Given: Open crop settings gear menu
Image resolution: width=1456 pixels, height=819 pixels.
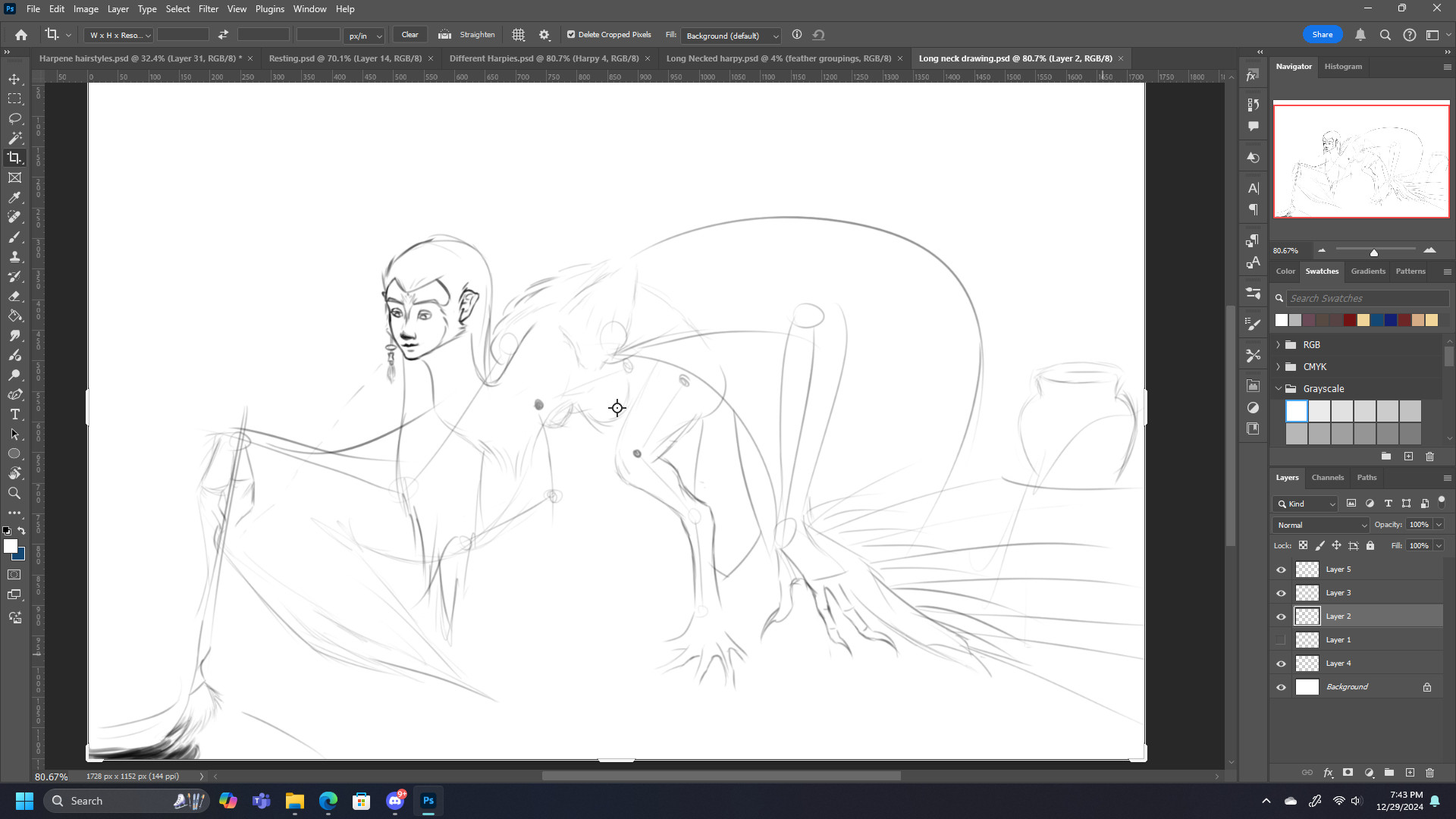Looking at the screenshot, I should (544, 35).
